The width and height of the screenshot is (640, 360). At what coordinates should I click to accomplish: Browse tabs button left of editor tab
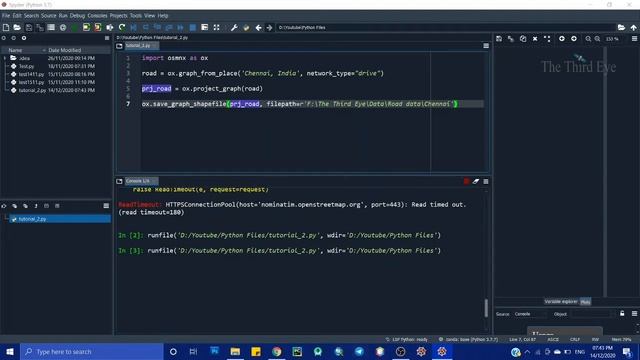pyautogui.click(x=119, y=46)
